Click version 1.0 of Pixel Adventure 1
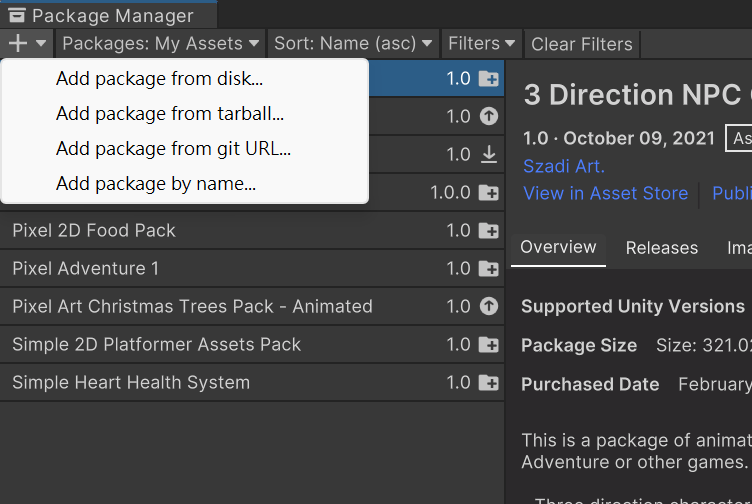Image resolution: width=752 pixels, height=504 pixels. click(458, 269)
